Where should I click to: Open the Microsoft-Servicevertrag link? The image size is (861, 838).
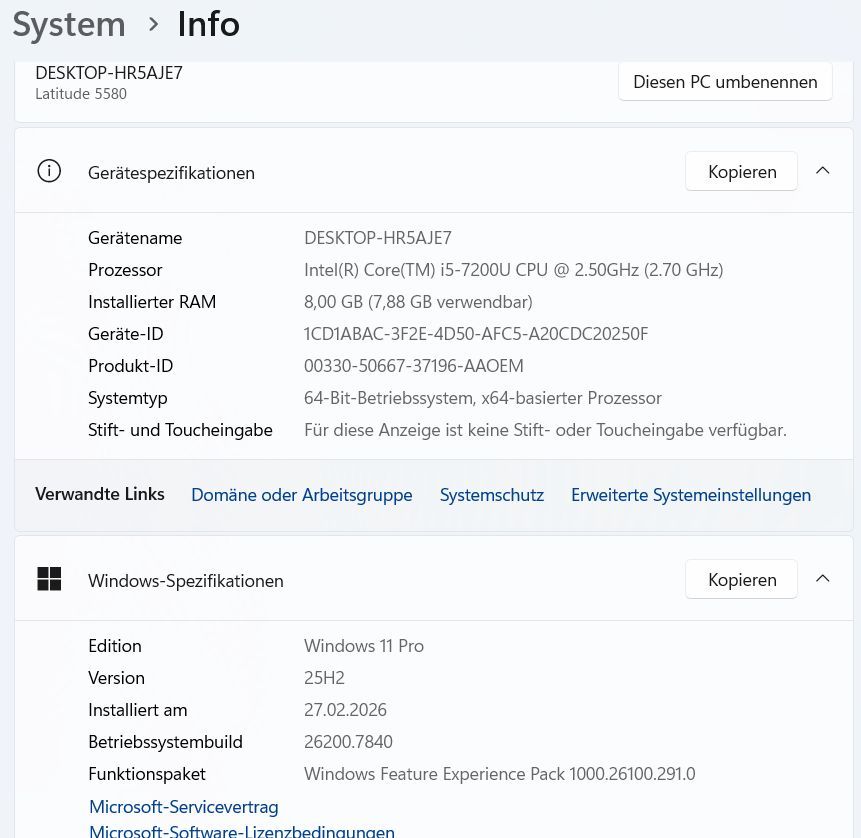[x=184, y=806]
